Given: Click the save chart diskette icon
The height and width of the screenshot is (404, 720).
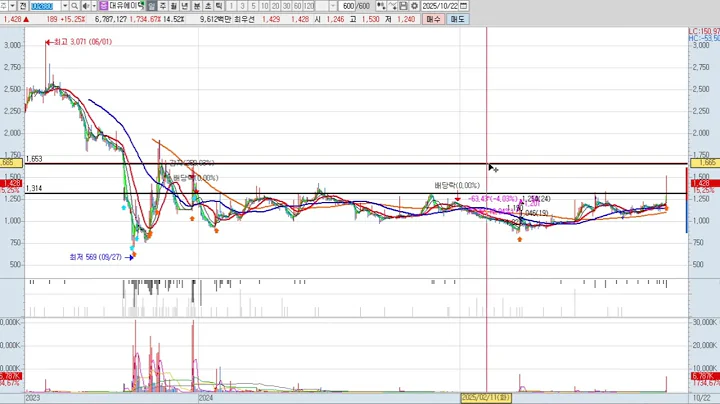Looking at the screenshot, I should 403,6.
